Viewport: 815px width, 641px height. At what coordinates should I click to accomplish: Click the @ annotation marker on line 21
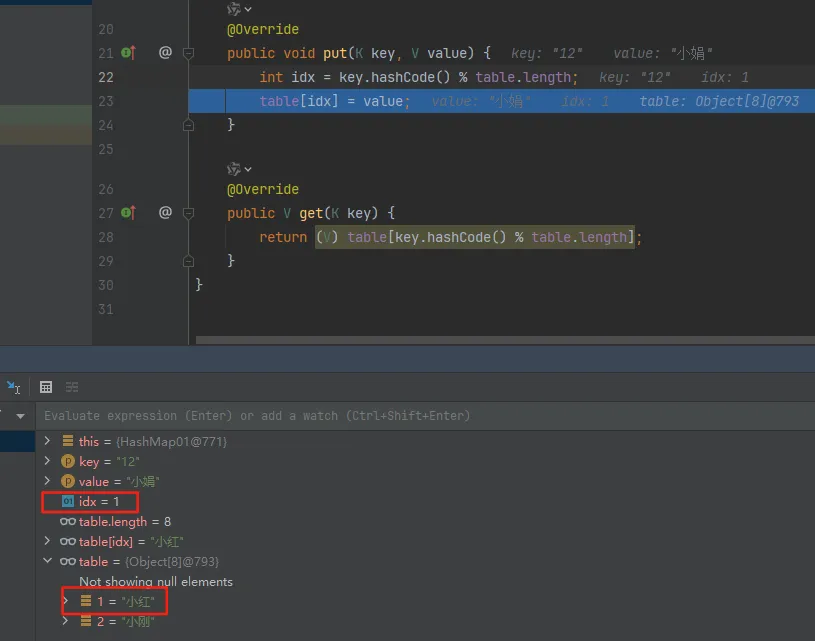(x=165, y=52)
